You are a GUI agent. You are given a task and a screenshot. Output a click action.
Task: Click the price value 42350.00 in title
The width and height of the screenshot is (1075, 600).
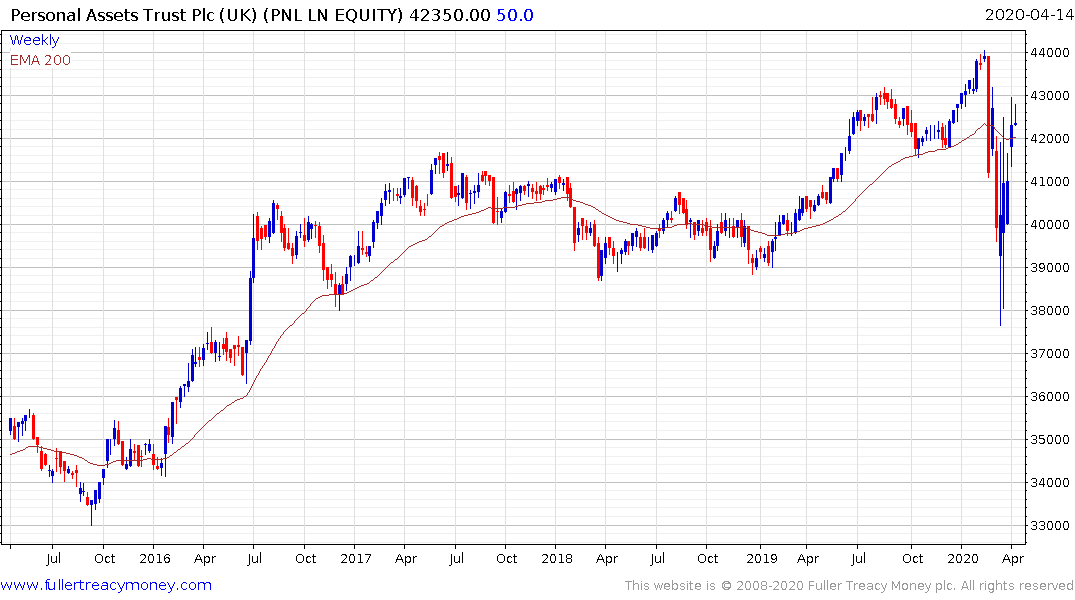coord(450,15)
